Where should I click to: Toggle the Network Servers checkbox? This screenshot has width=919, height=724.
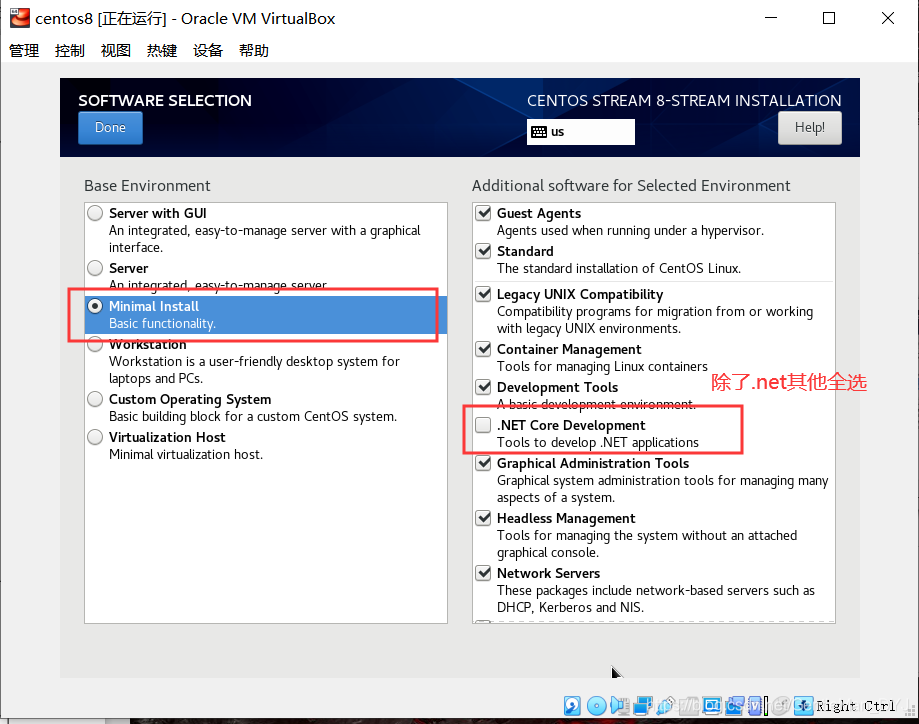(x=483, y=573)
